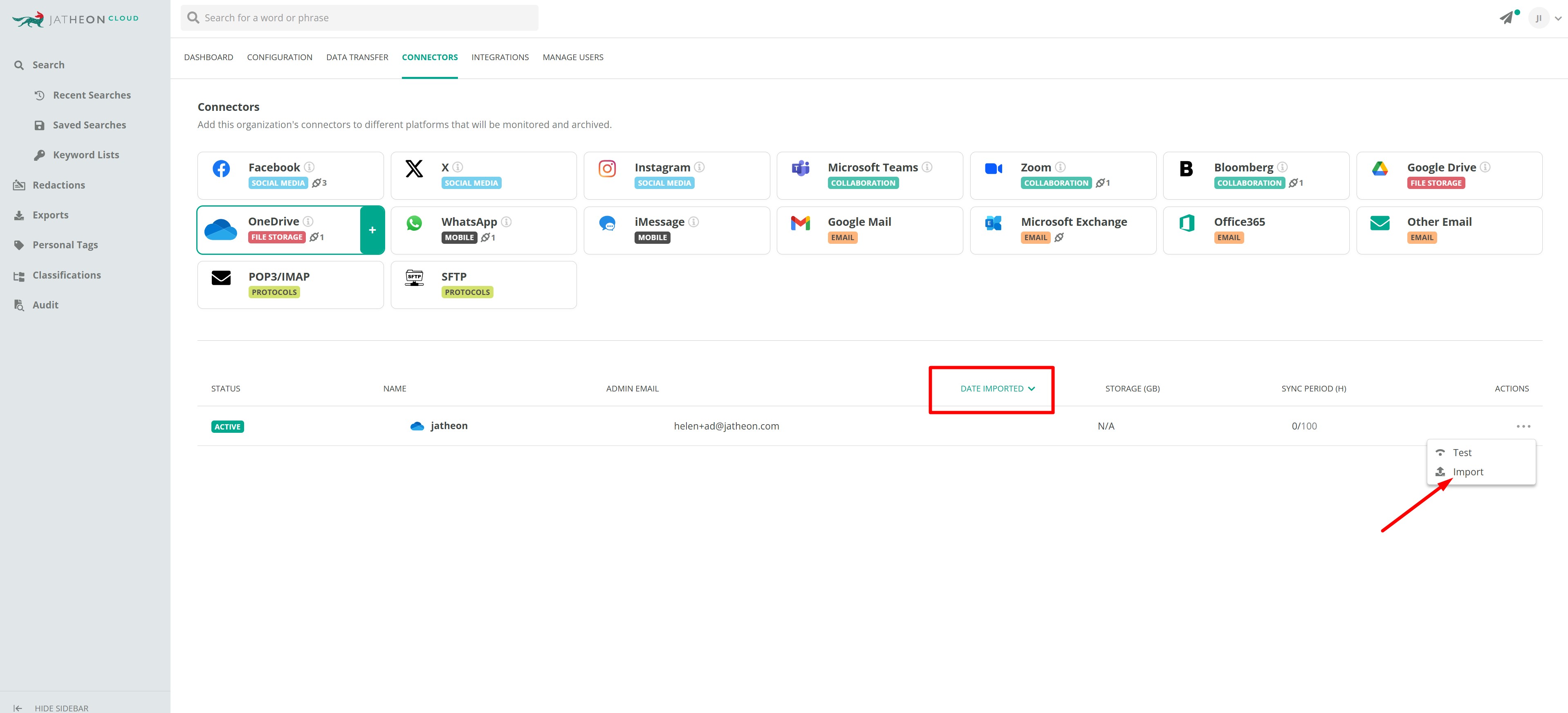Click the Jatheon Cloud logo
The width and height of the screenshot is (1568, 713).
click(x=76, y=19)
